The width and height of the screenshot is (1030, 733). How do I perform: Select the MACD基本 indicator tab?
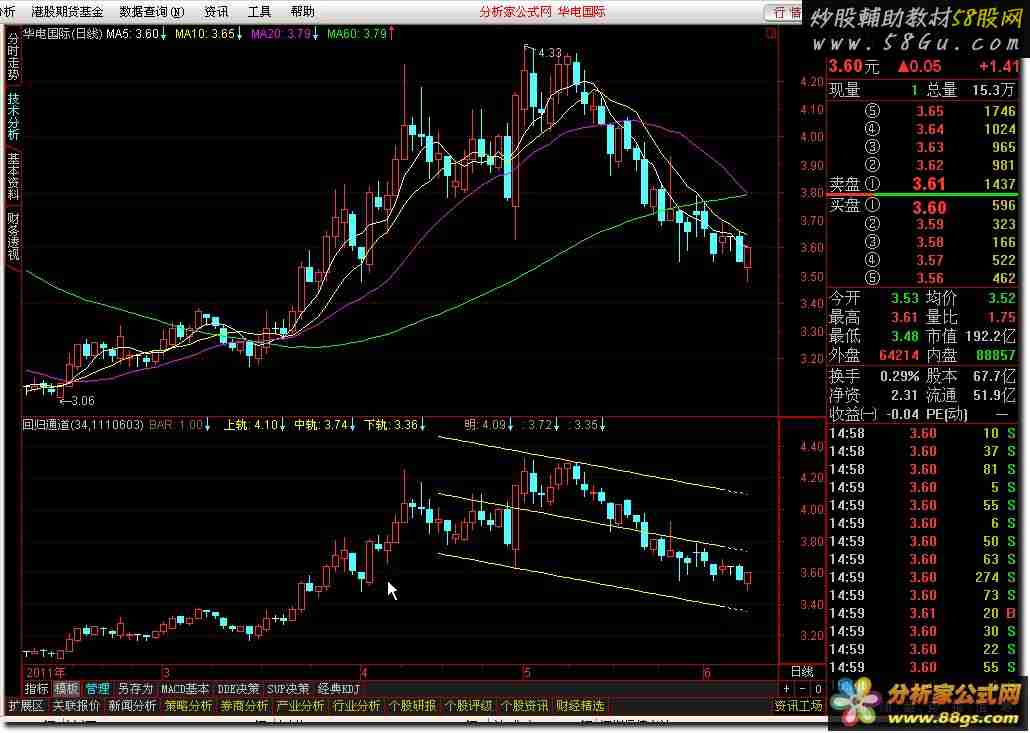(x=186, y=689)
